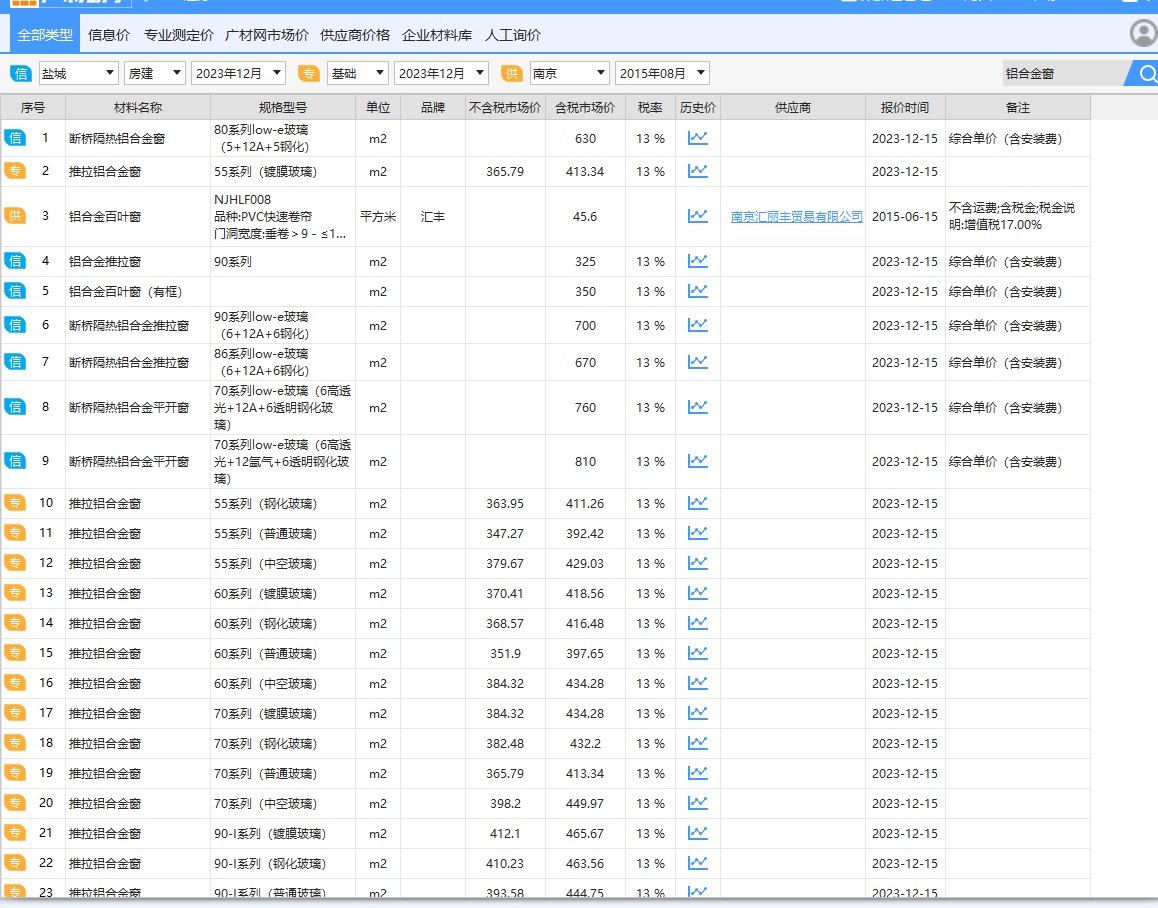Show history price trend for 铝合金推拉窗 90系列

coord(698,261)
